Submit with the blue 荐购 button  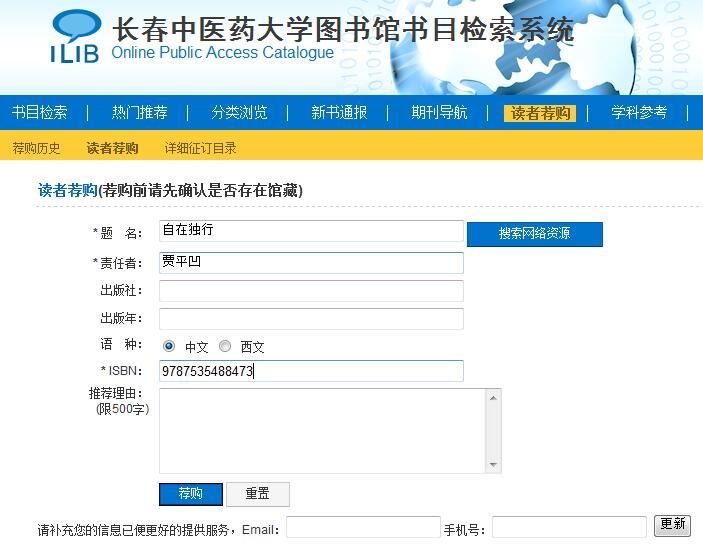click(191, 494)
